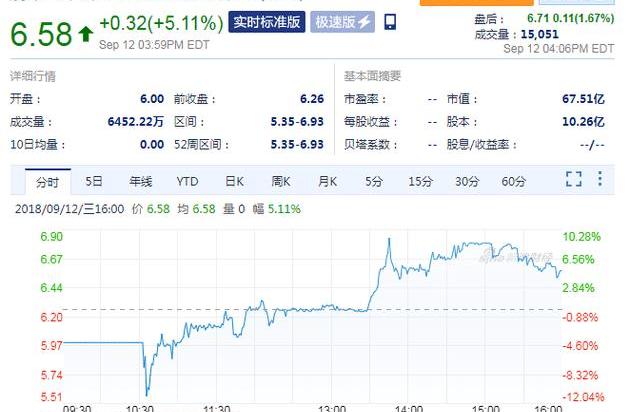Select the 15分 interval tab
Image resolution: width=630 pixels, height=412 pixels.
point(420,181)
